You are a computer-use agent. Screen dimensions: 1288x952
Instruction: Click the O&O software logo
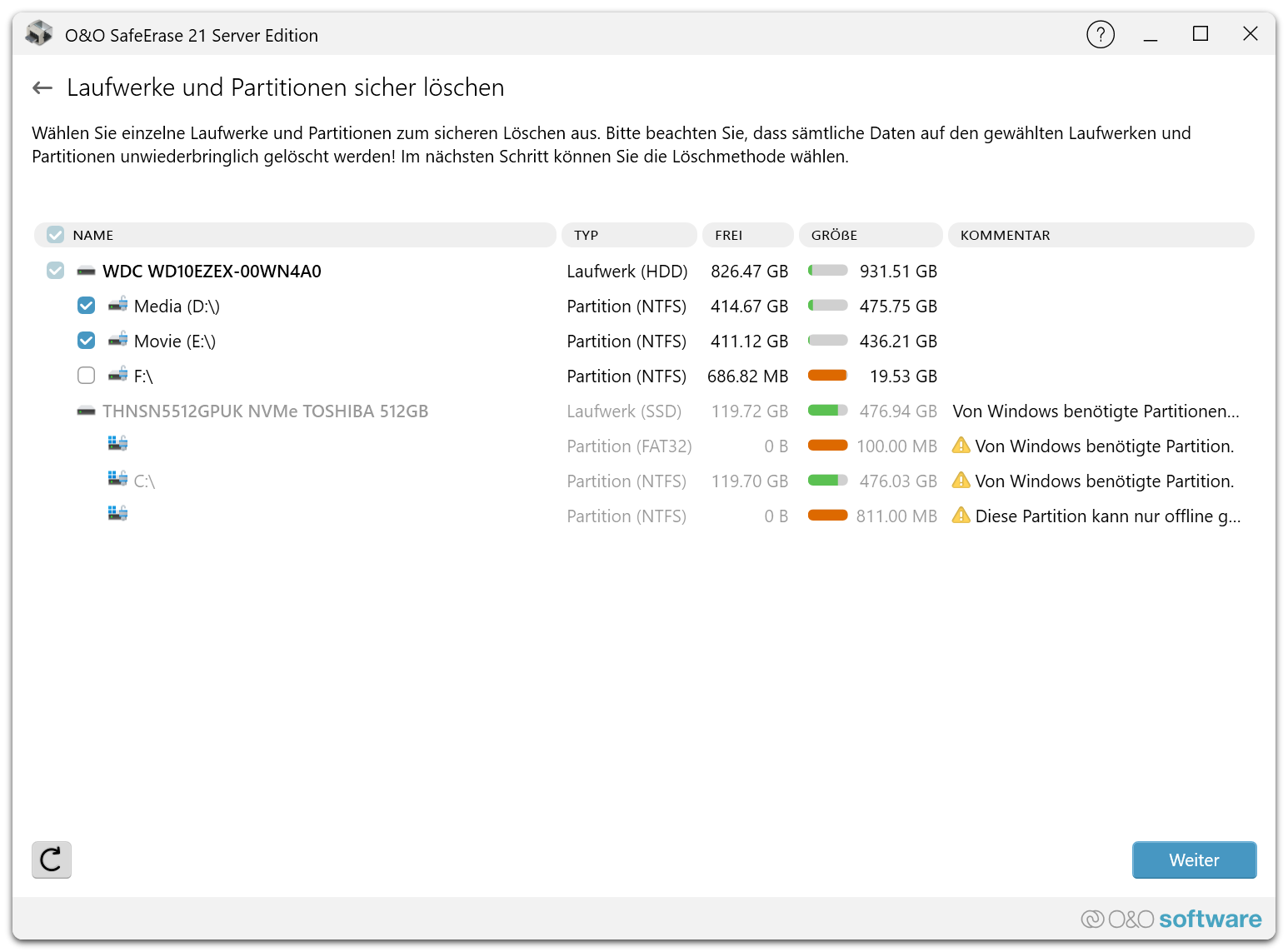click(x=1171, y=919)
